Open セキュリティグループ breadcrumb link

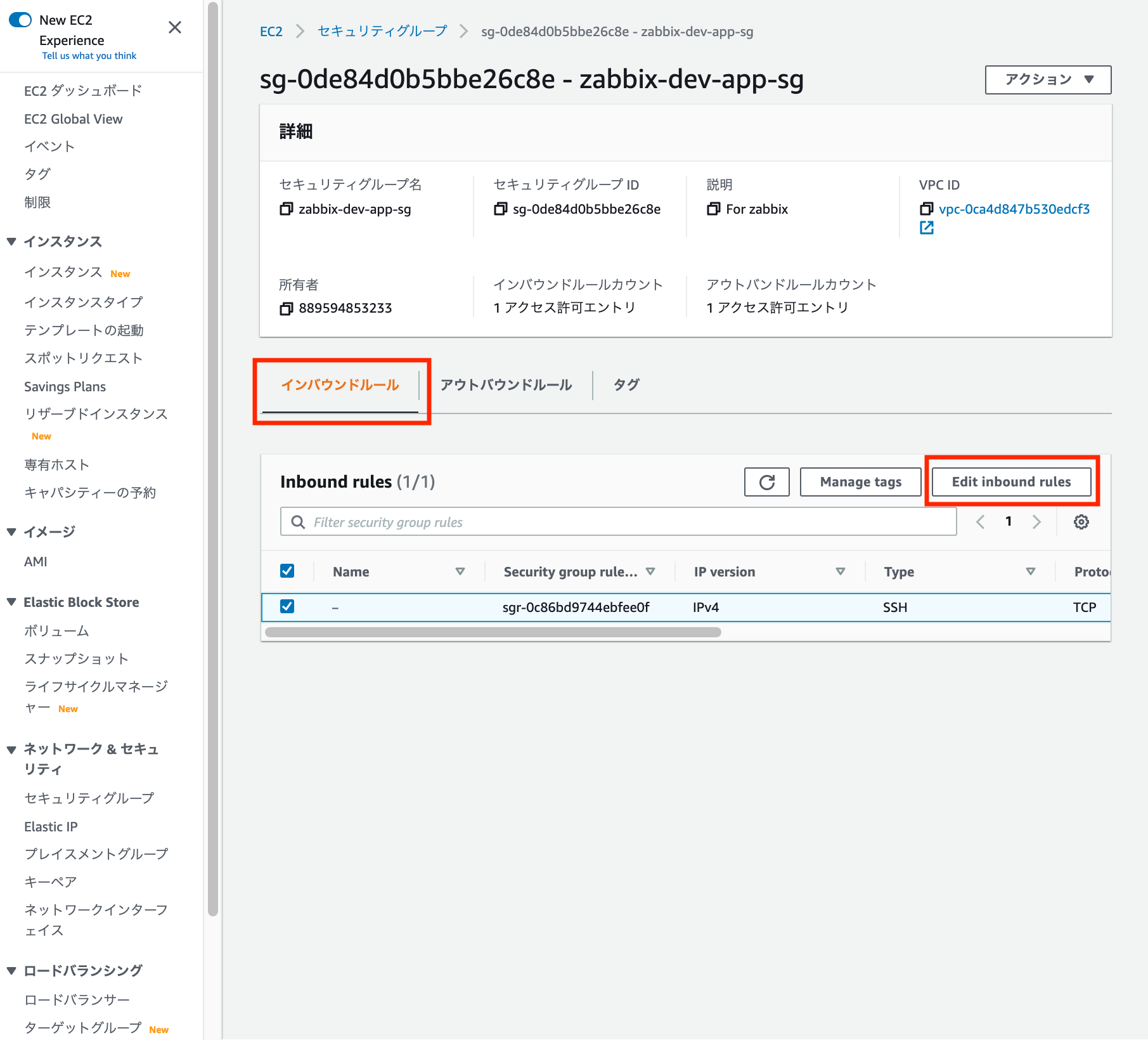[382, 32]
